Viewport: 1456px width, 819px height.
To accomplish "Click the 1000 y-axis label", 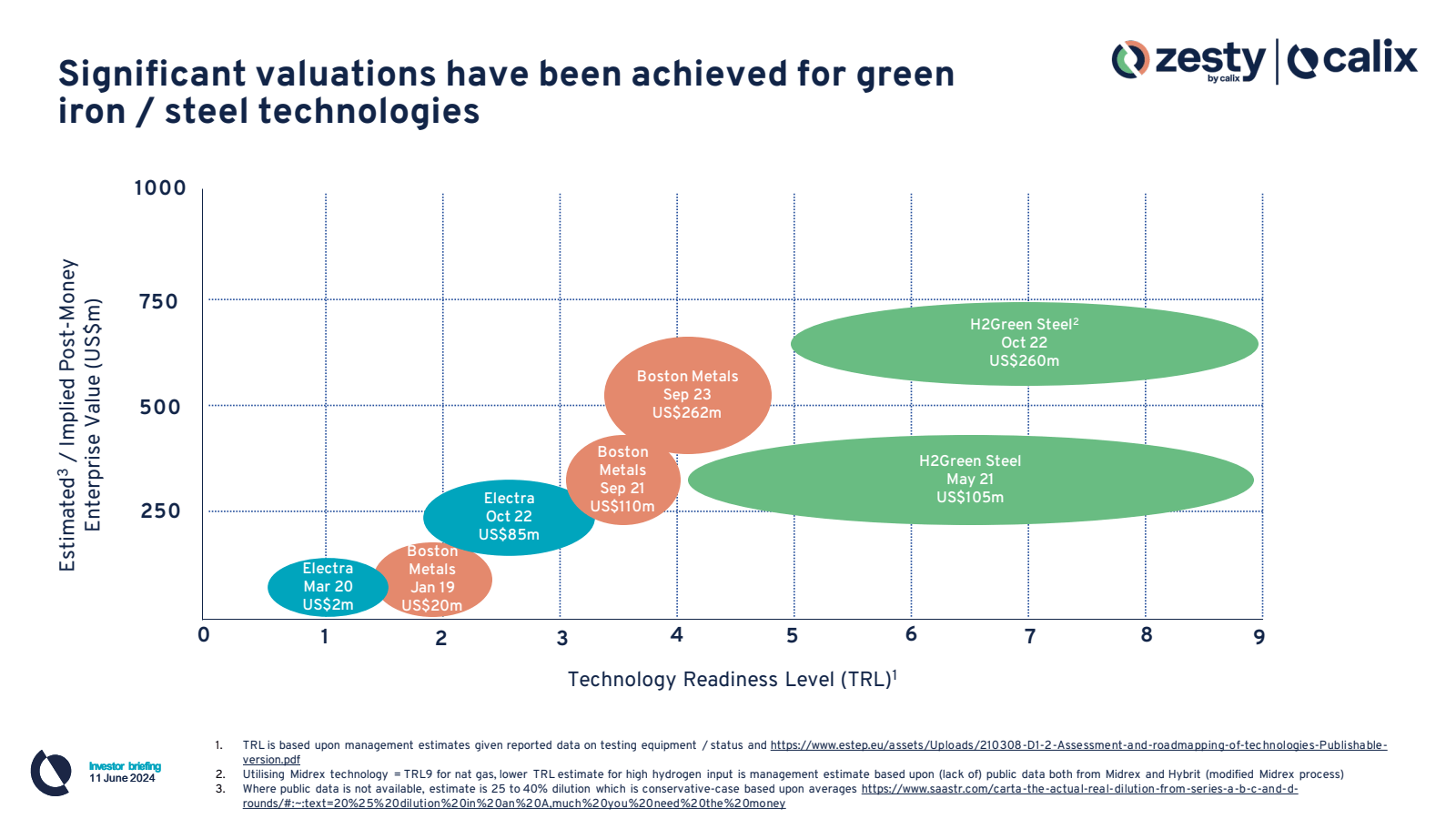I will [160, 188].
